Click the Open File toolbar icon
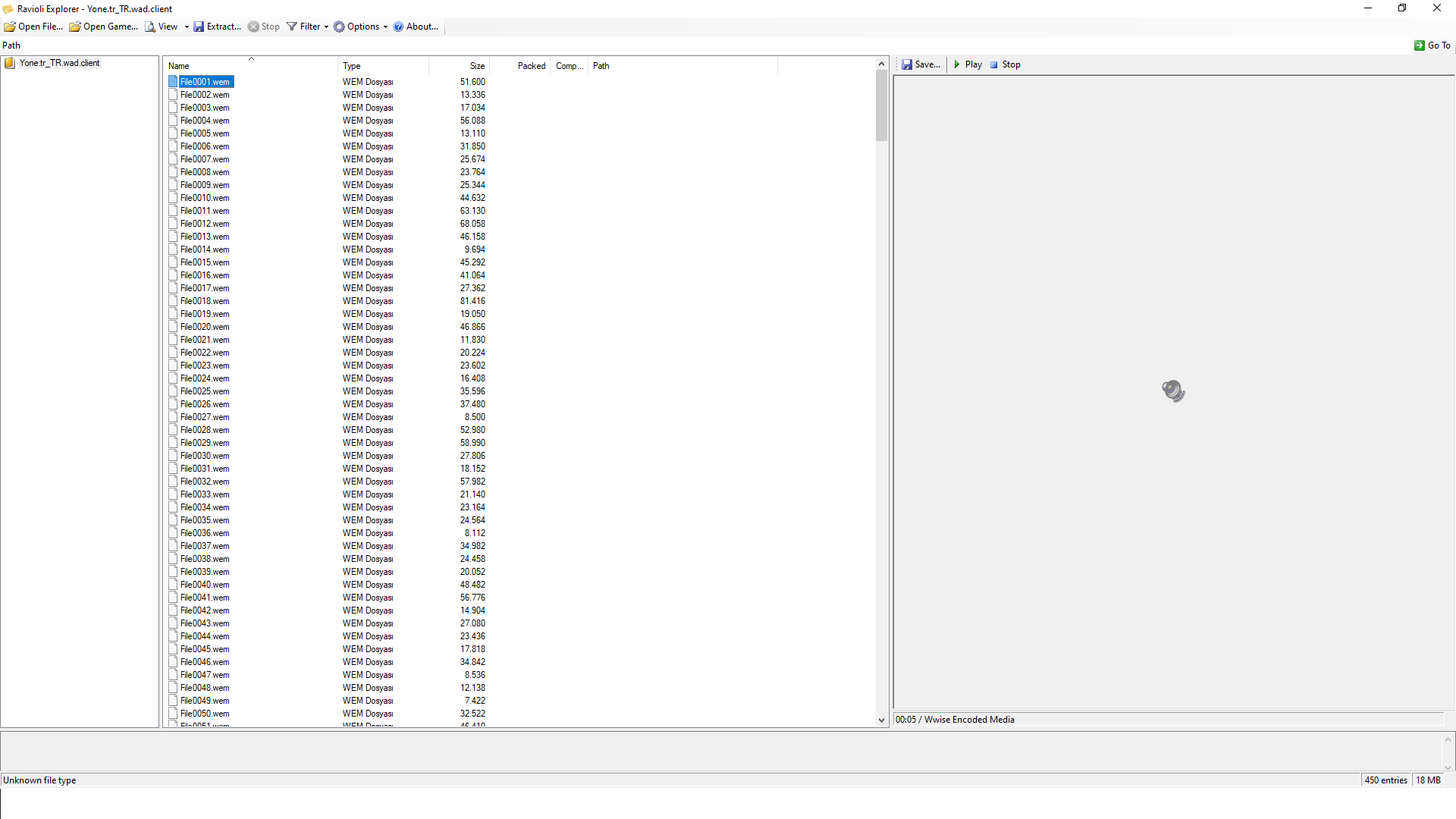The image size is (1456, 819). coord(10,27)
